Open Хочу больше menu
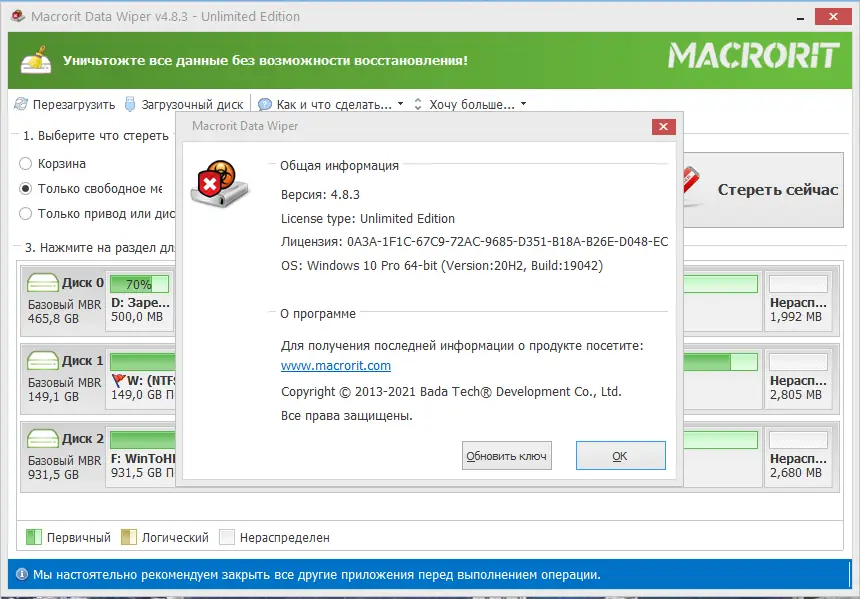Screen dimensions: 860x599 (471, 104)
